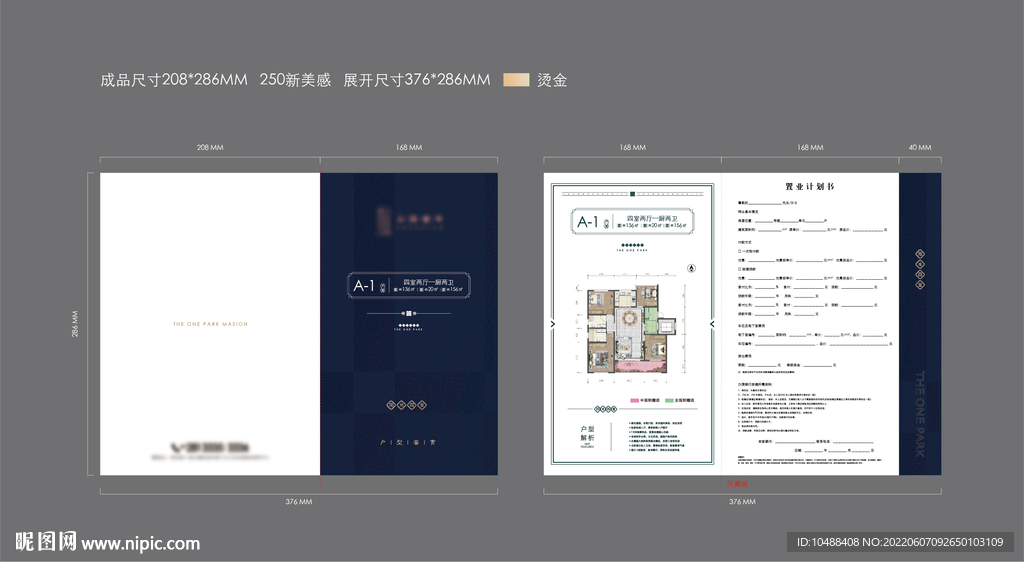Click the 户型鉴赏 text on the navy cover

(x=409, y=443)
